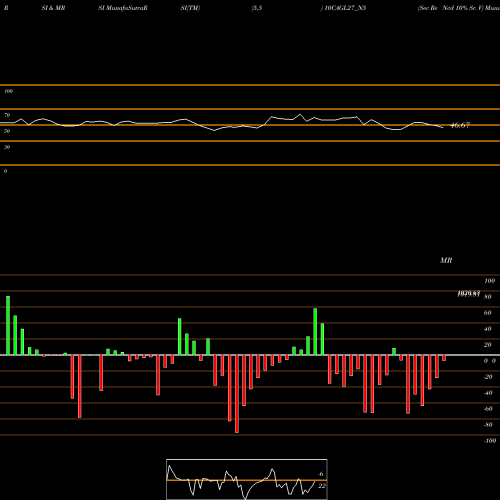Image resolution: width=500 pixels, height=500 pixels.
Task: Click the MR axis label -100
Action: click(x=490, y=441)
